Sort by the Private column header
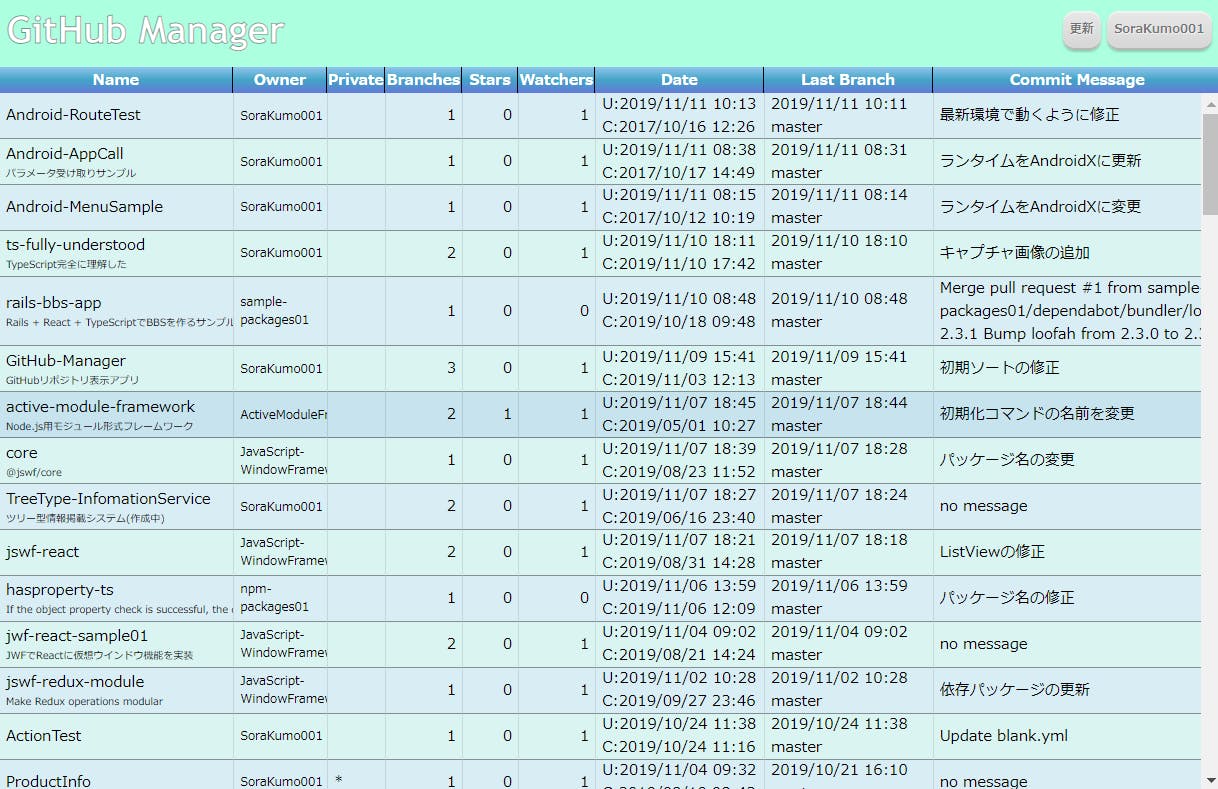 [x=356, y=80]
